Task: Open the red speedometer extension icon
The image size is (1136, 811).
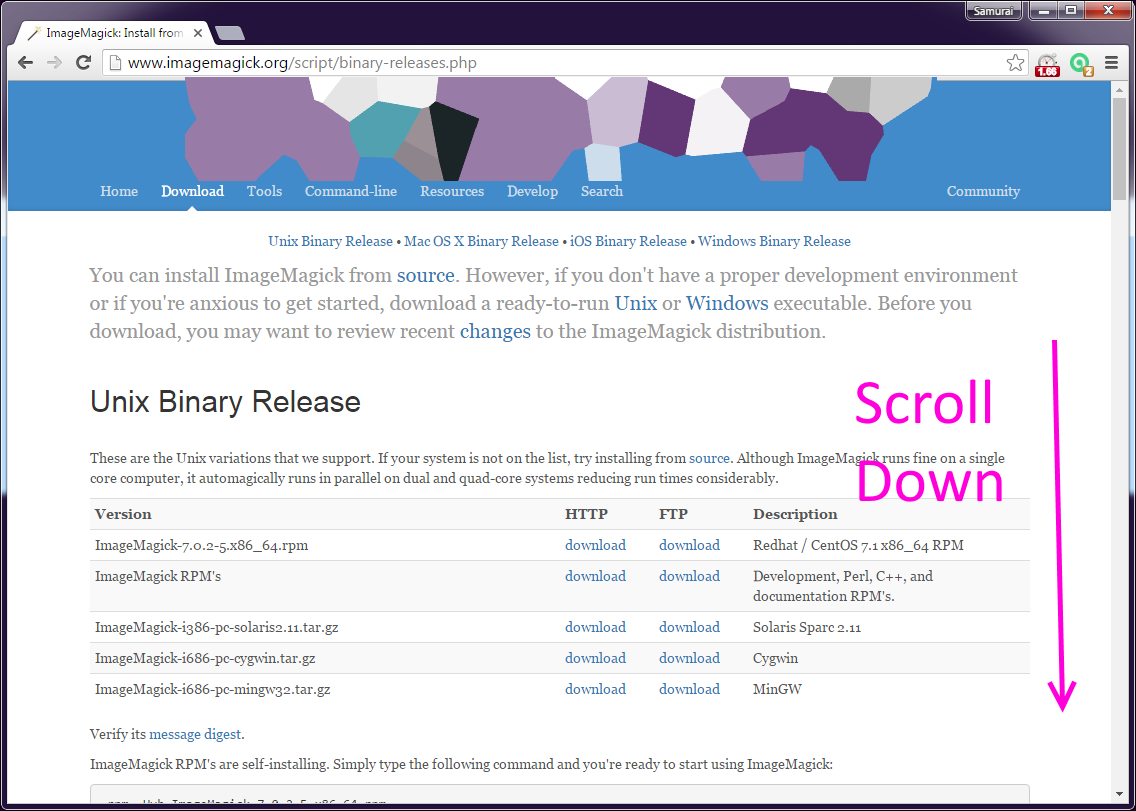Action: [x=1048, y=65]
